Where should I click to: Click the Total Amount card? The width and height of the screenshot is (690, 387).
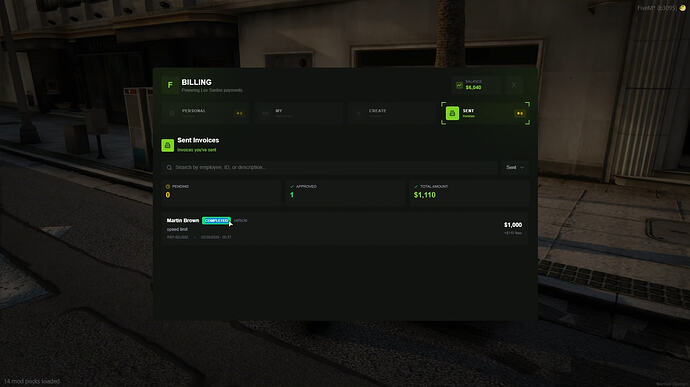[469, 192]
